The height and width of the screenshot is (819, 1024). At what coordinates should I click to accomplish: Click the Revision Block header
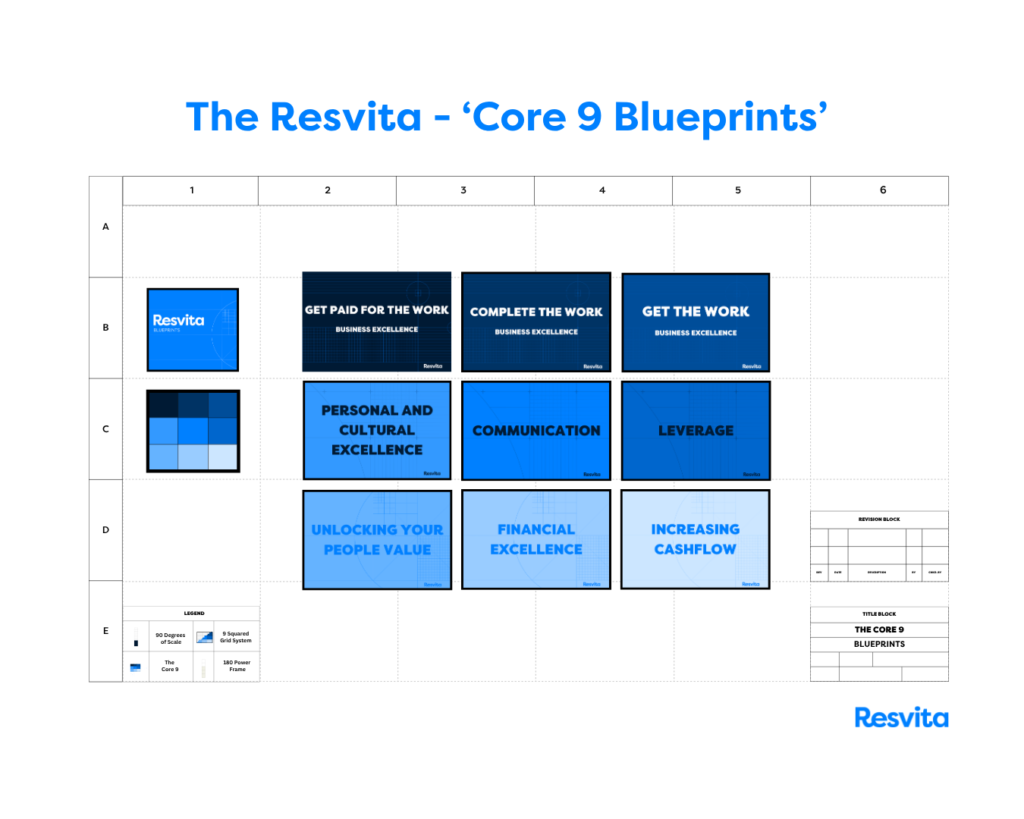[879, 520]
